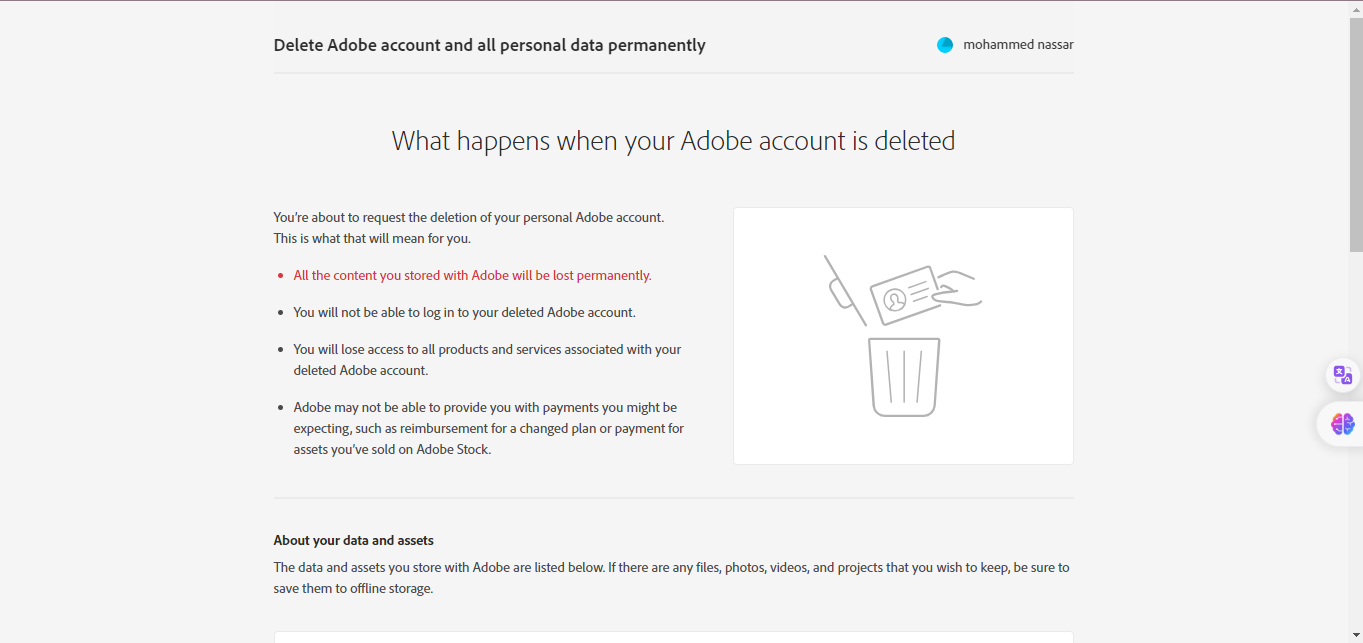Click the "About your data and assets" heading
This screenshot has width=1363, height=643.
coord(353,540)
